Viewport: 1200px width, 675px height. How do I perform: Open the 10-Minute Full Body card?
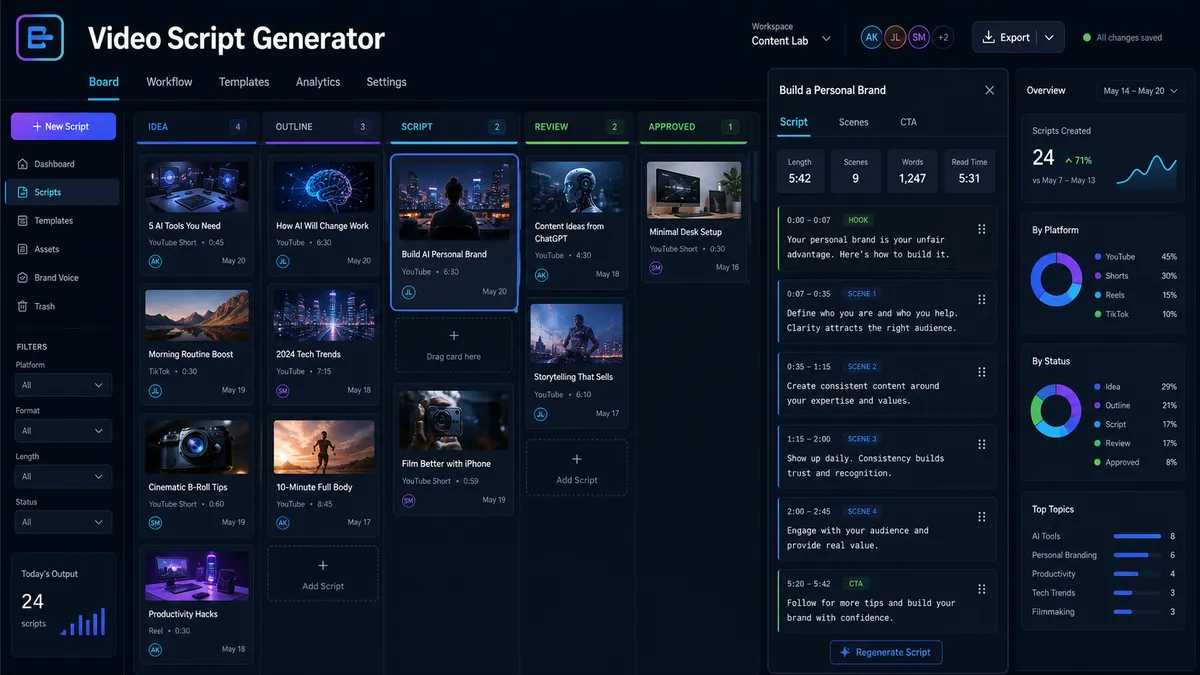[323, 474]
